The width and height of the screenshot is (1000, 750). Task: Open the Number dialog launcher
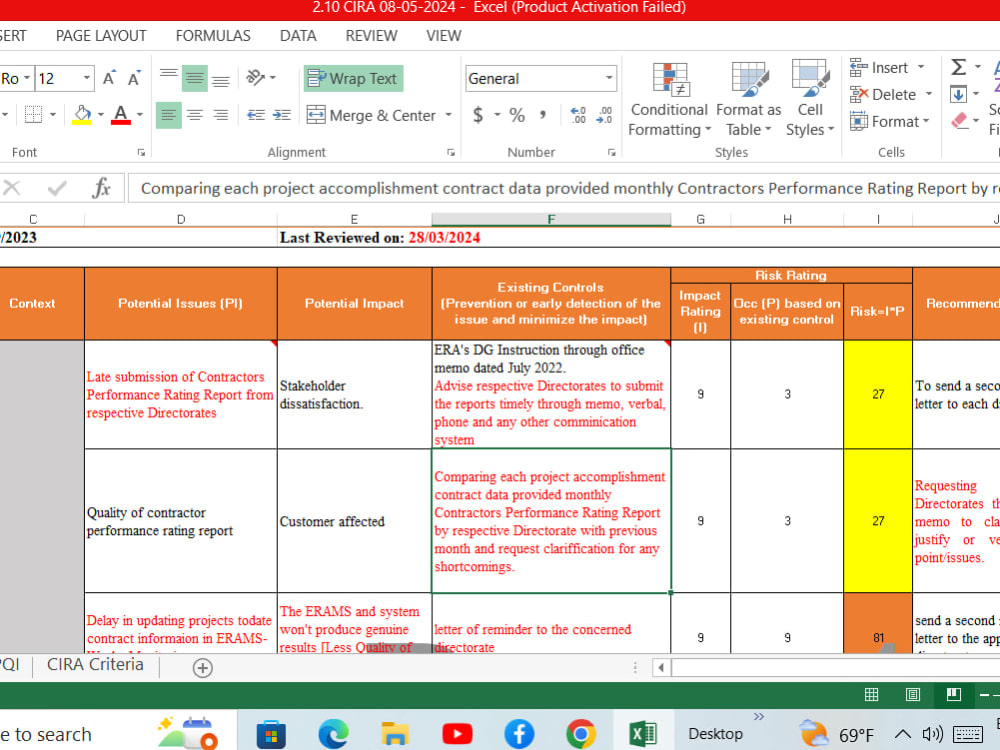[x=611, y=152]
